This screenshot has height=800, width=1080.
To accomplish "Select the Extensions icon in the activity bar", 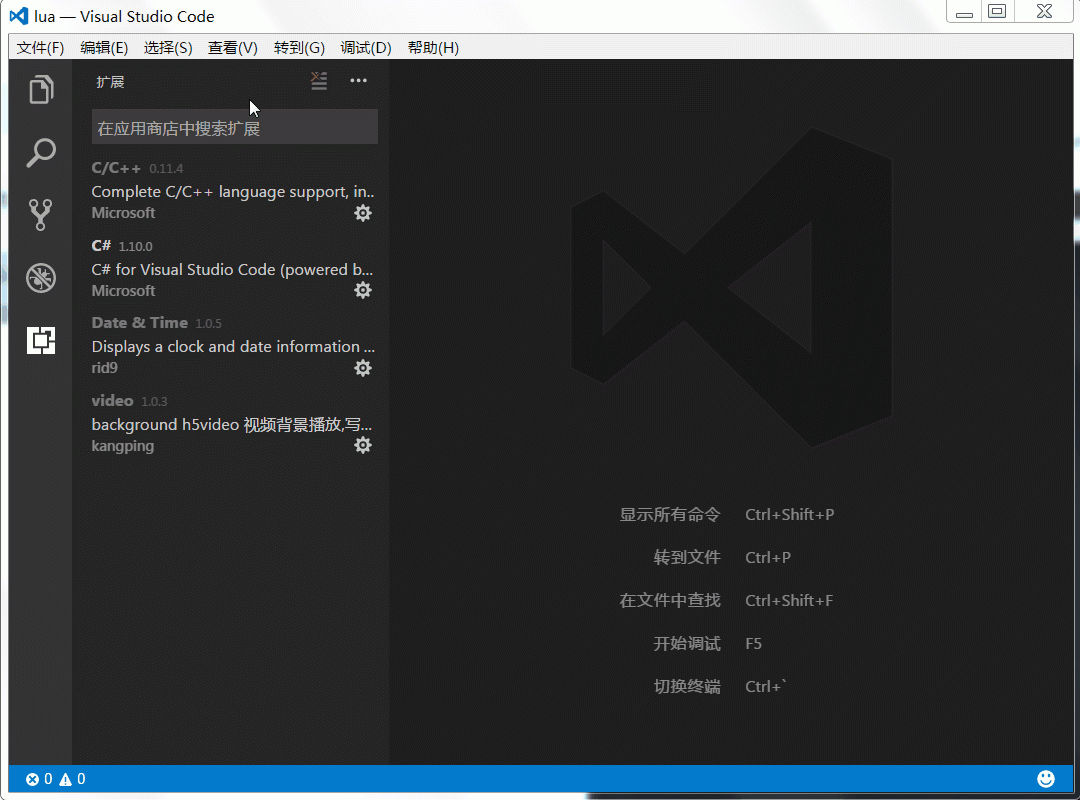I will coord(40,340).
